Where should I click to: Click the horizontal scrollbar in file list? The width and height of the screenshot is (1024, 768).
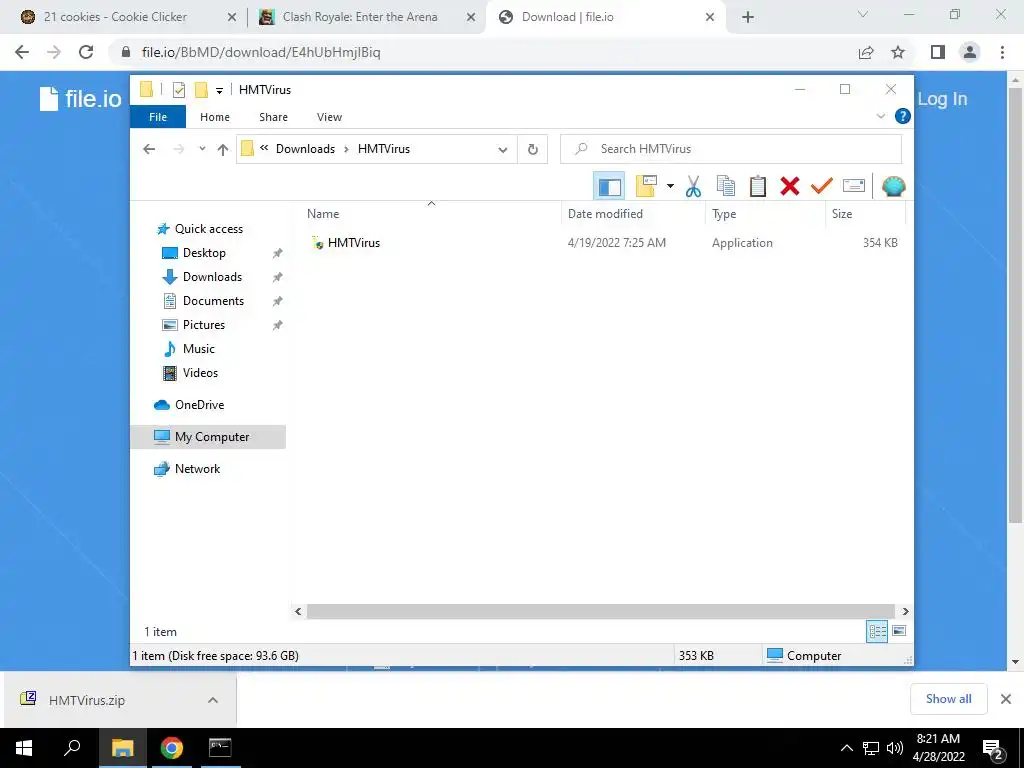(600, 611)
